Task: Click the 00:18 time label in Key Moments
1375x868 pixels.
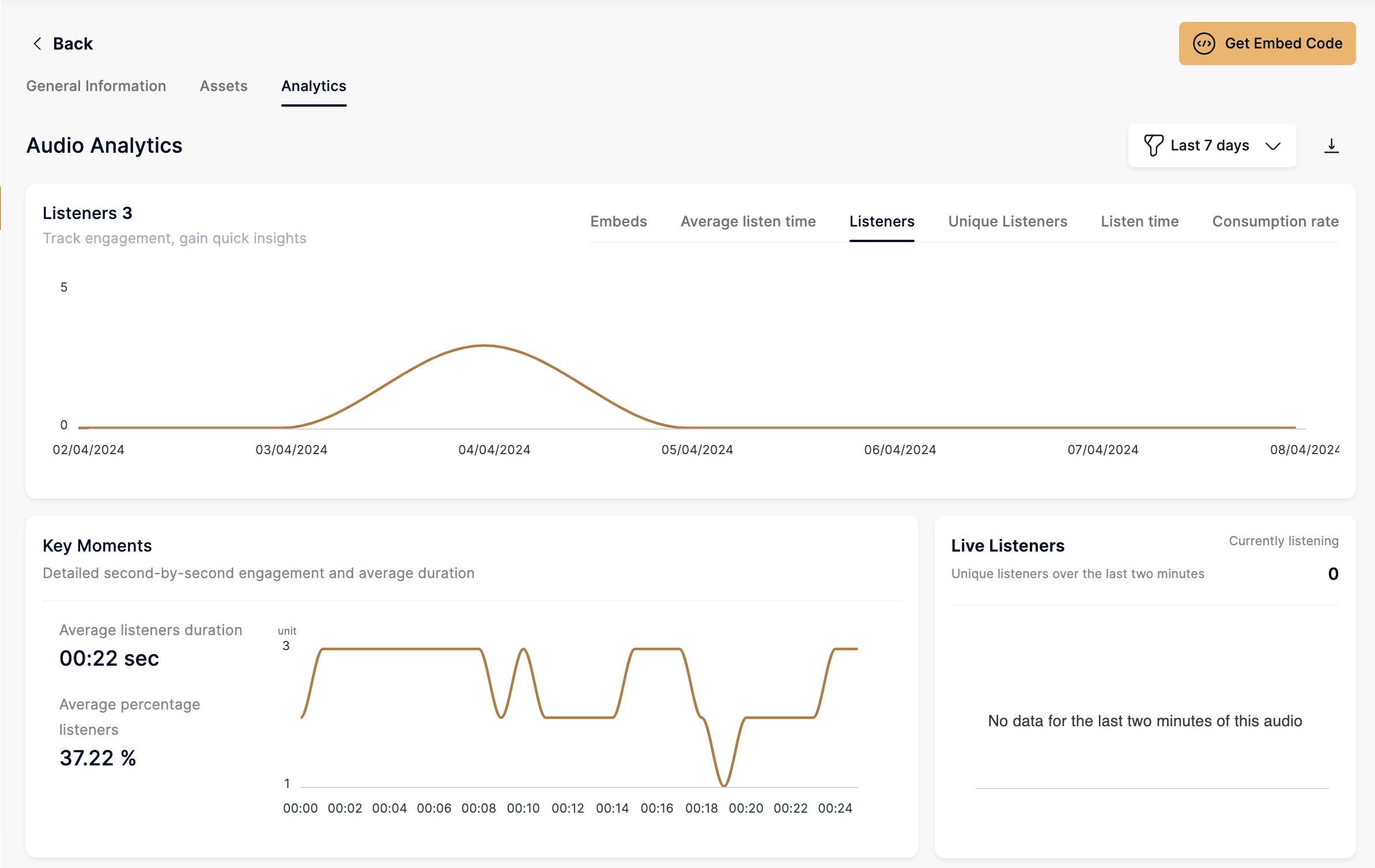Action: coord(701,808)
